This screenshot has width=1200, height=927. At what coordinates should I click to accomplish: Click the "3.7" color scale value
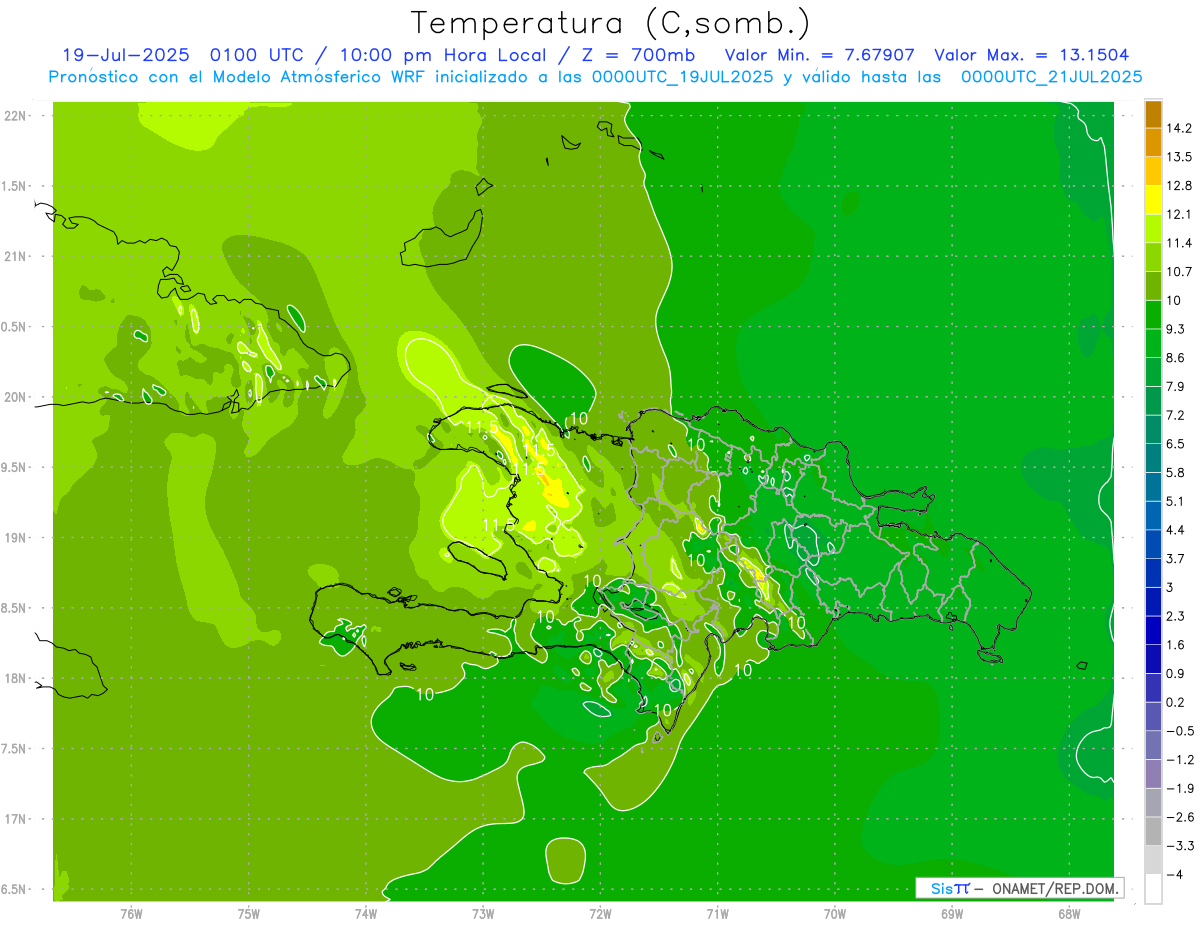1176,558
